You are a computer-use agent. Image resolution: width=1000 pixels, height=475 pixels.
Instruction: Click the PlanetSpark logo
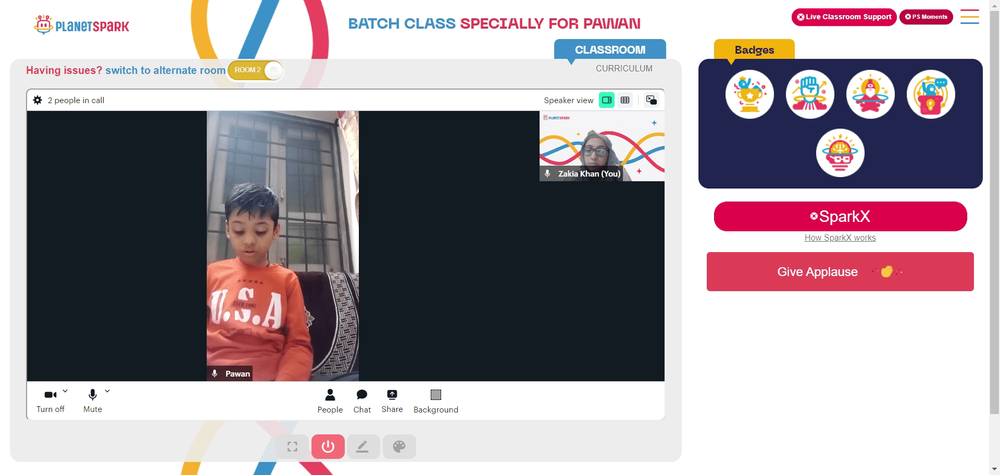coord(82,25)
